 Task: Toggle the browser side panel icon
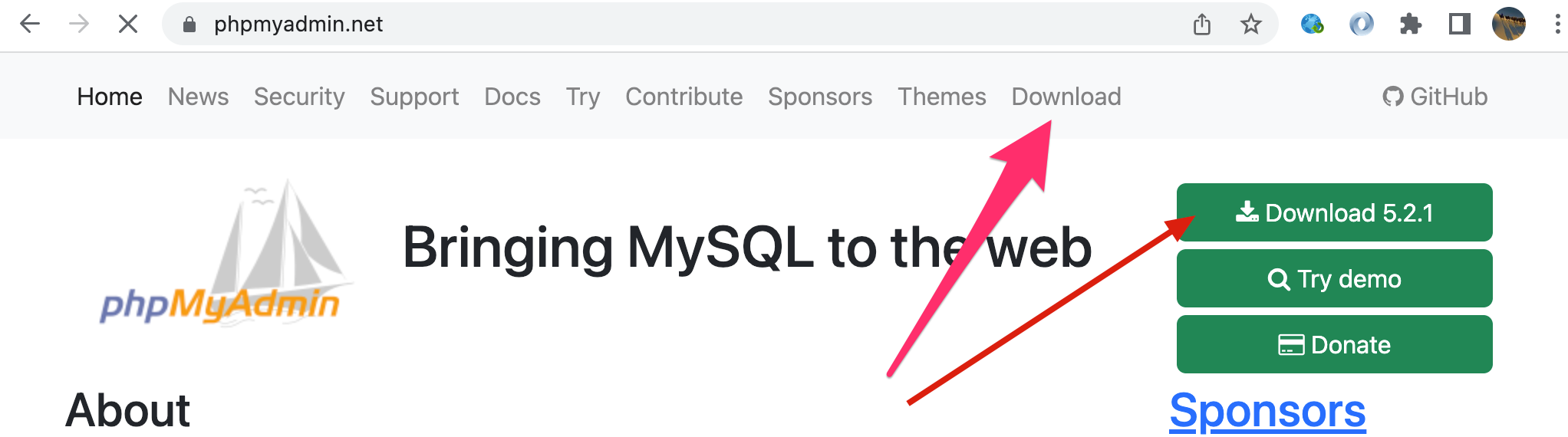click(x=1459, y=25)
